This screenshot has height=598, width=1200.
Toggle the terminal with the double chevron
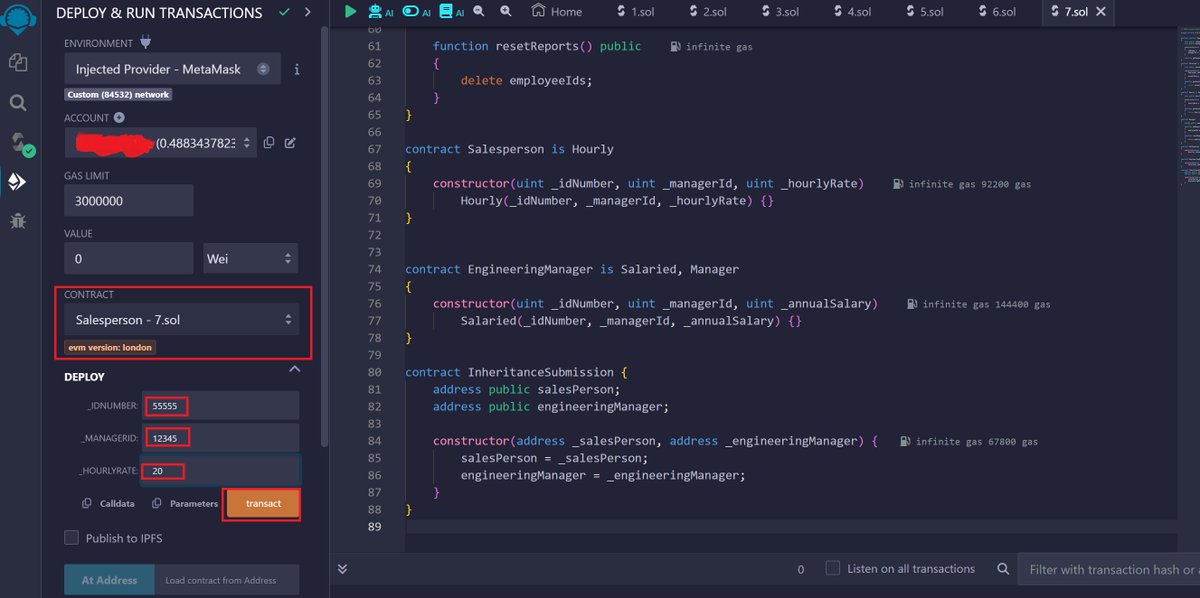click(x=342, y=569)
